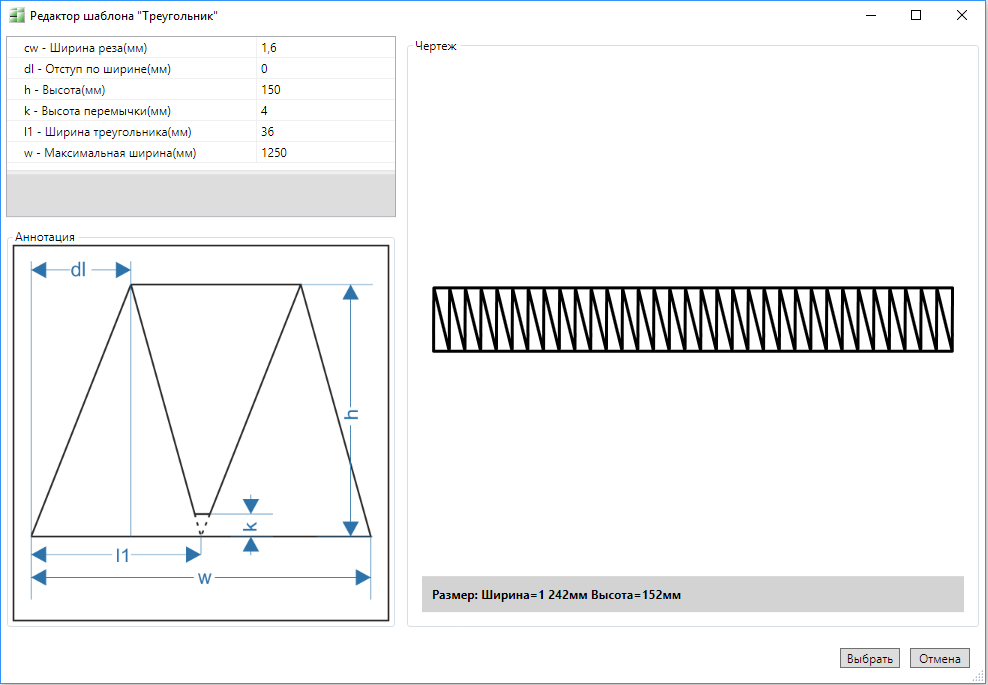Click the app icon in title bar

[16, 16]
